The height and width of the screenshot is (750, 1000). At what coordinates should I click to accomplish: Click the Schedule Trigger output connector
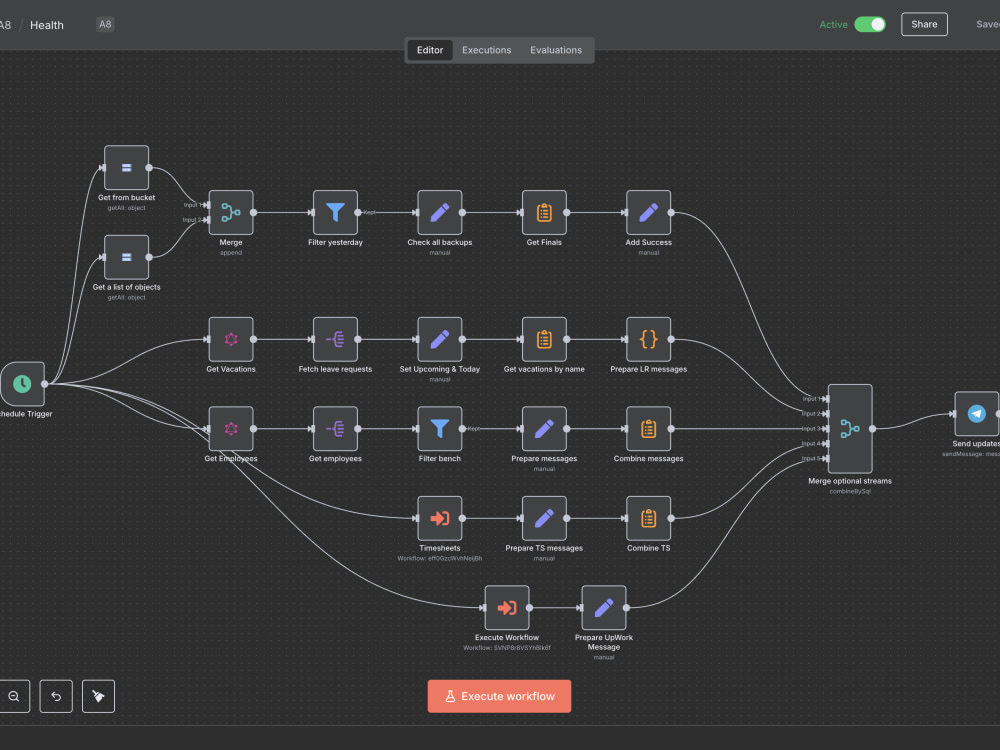(45, 384)
